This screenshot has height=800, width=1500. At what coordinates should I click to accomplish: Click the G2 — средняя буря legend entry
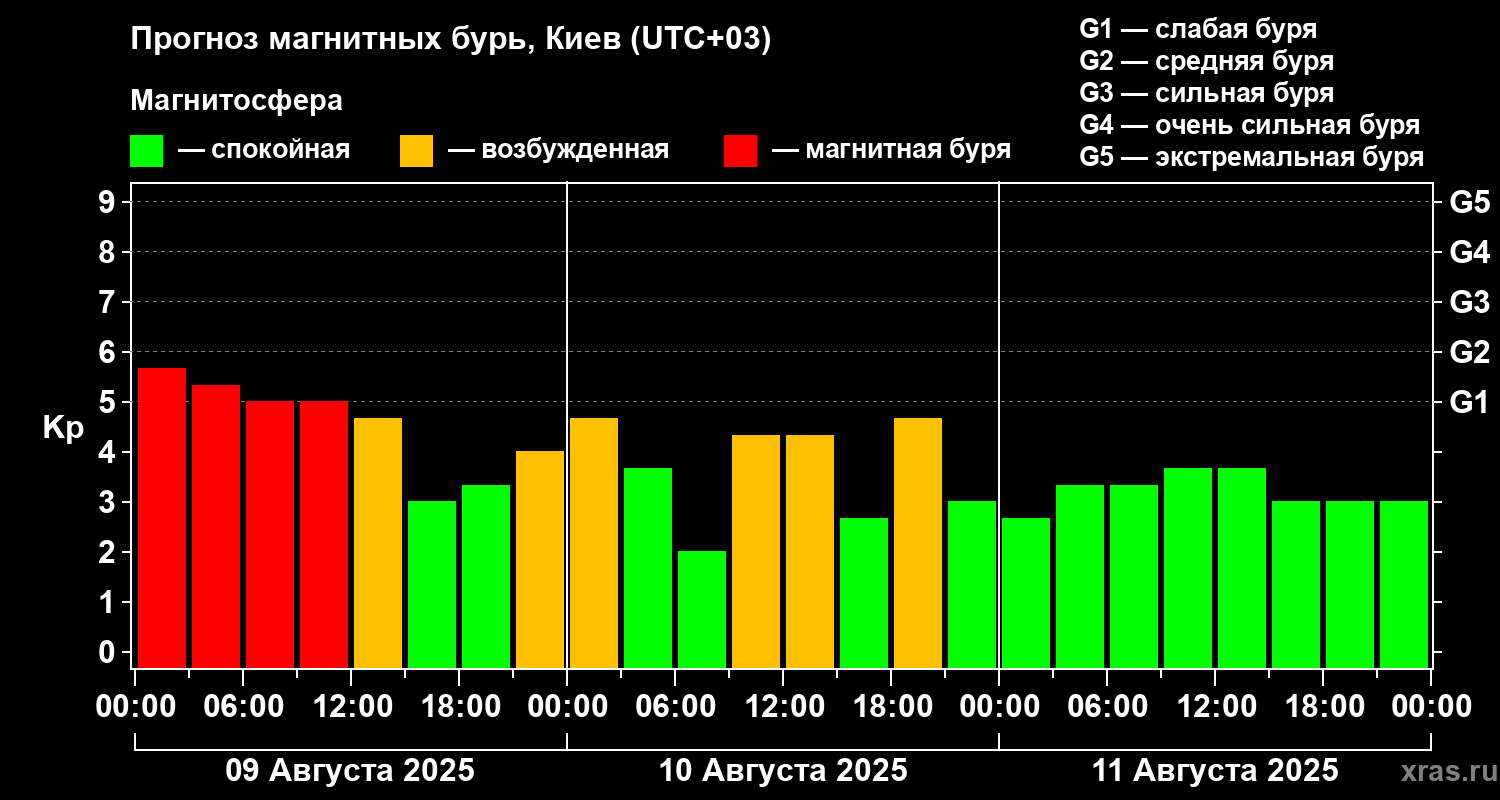1206,61
